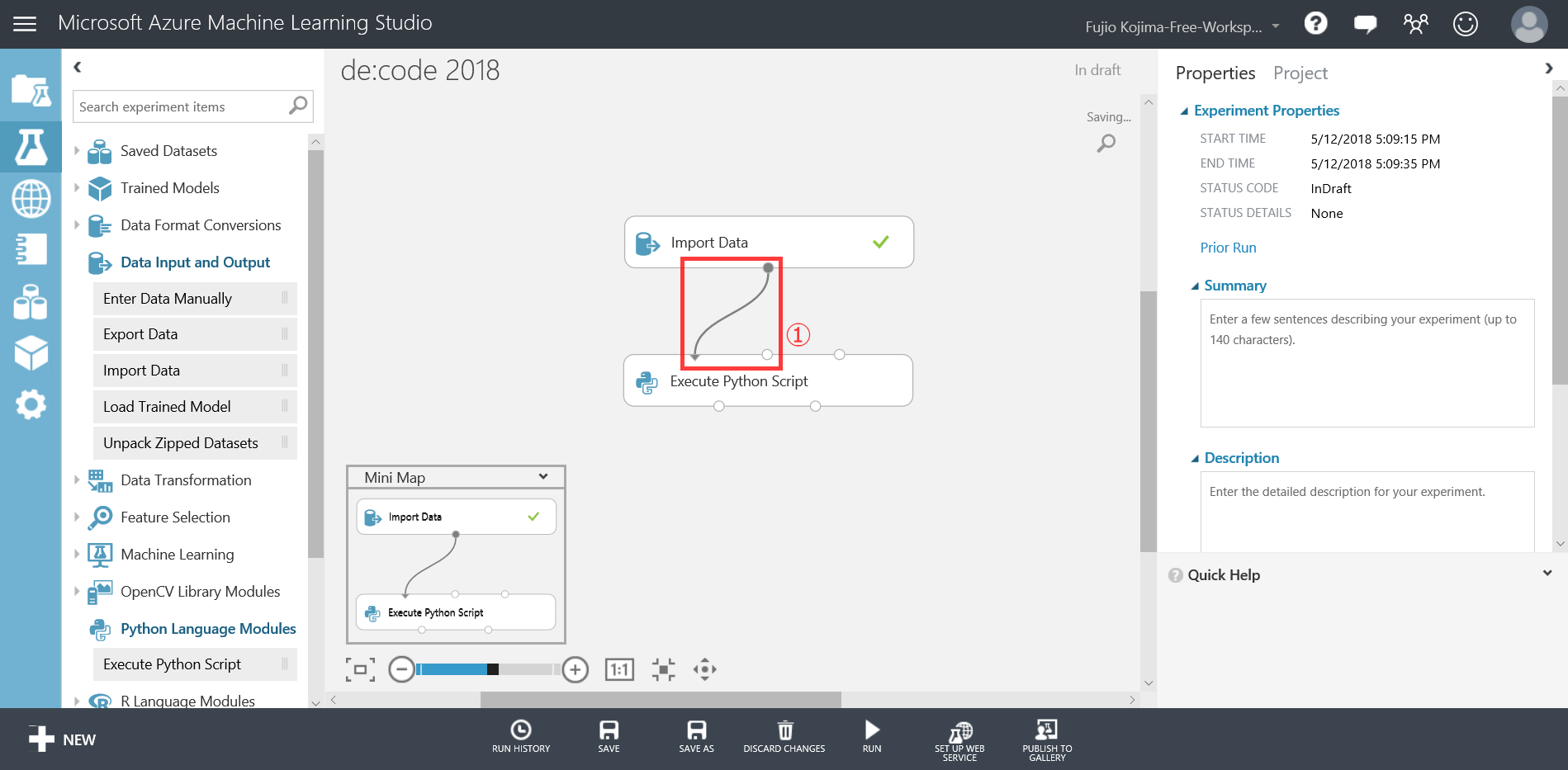Expand the Machine Learning category
Screen dimensions: 1568x770
tap(77, 554)
